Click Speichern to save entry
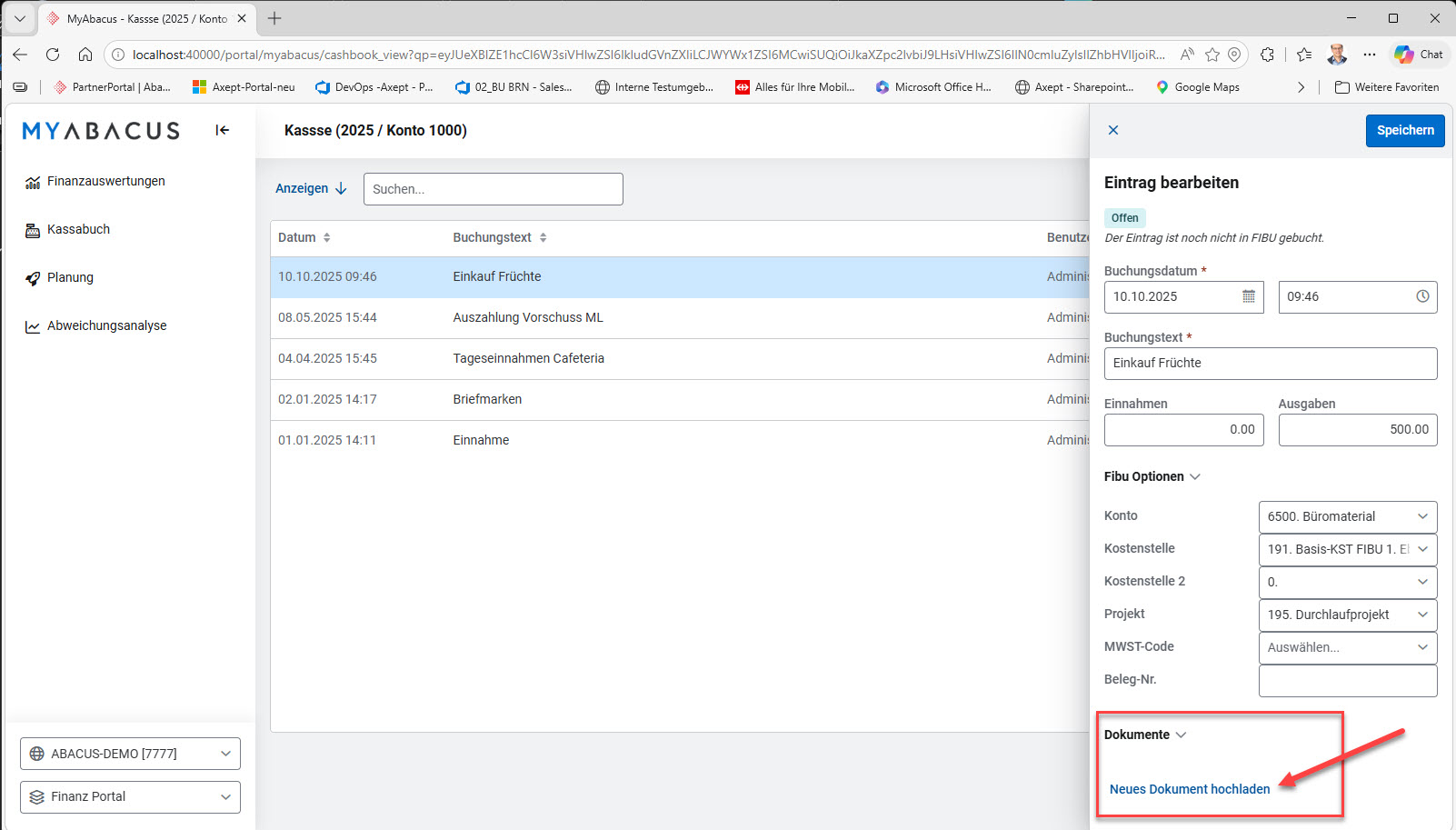1456x830 pixels. (1405, 130)
